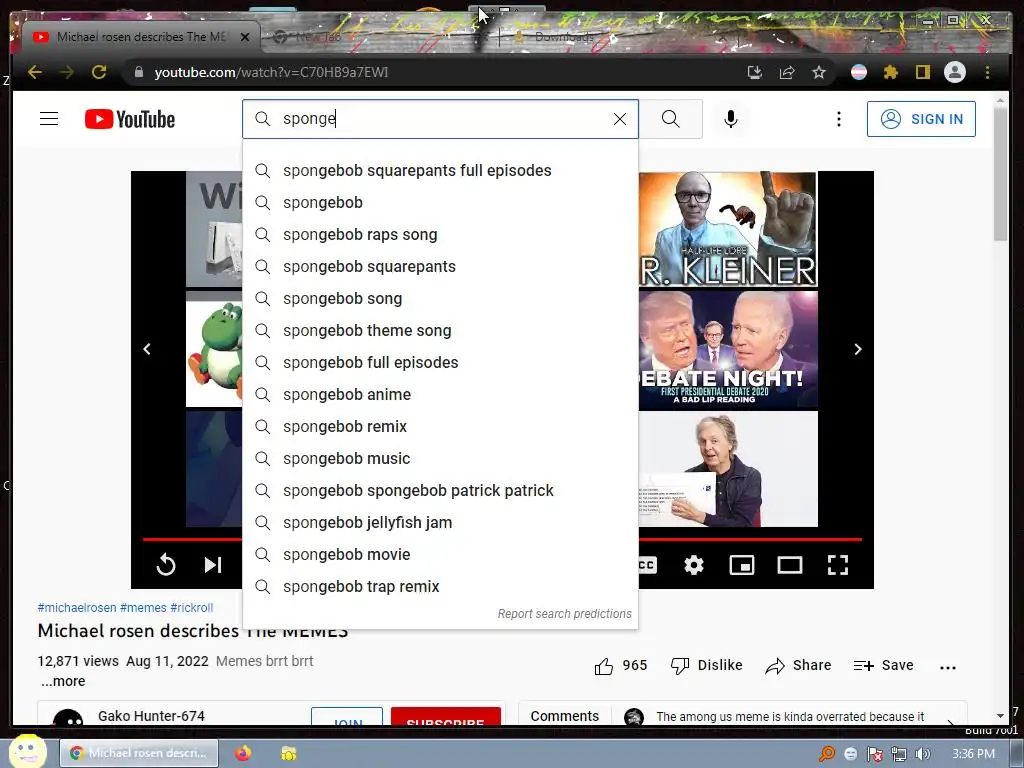Open the Dr. Kleiner video thumbnail

click(728, 229)
